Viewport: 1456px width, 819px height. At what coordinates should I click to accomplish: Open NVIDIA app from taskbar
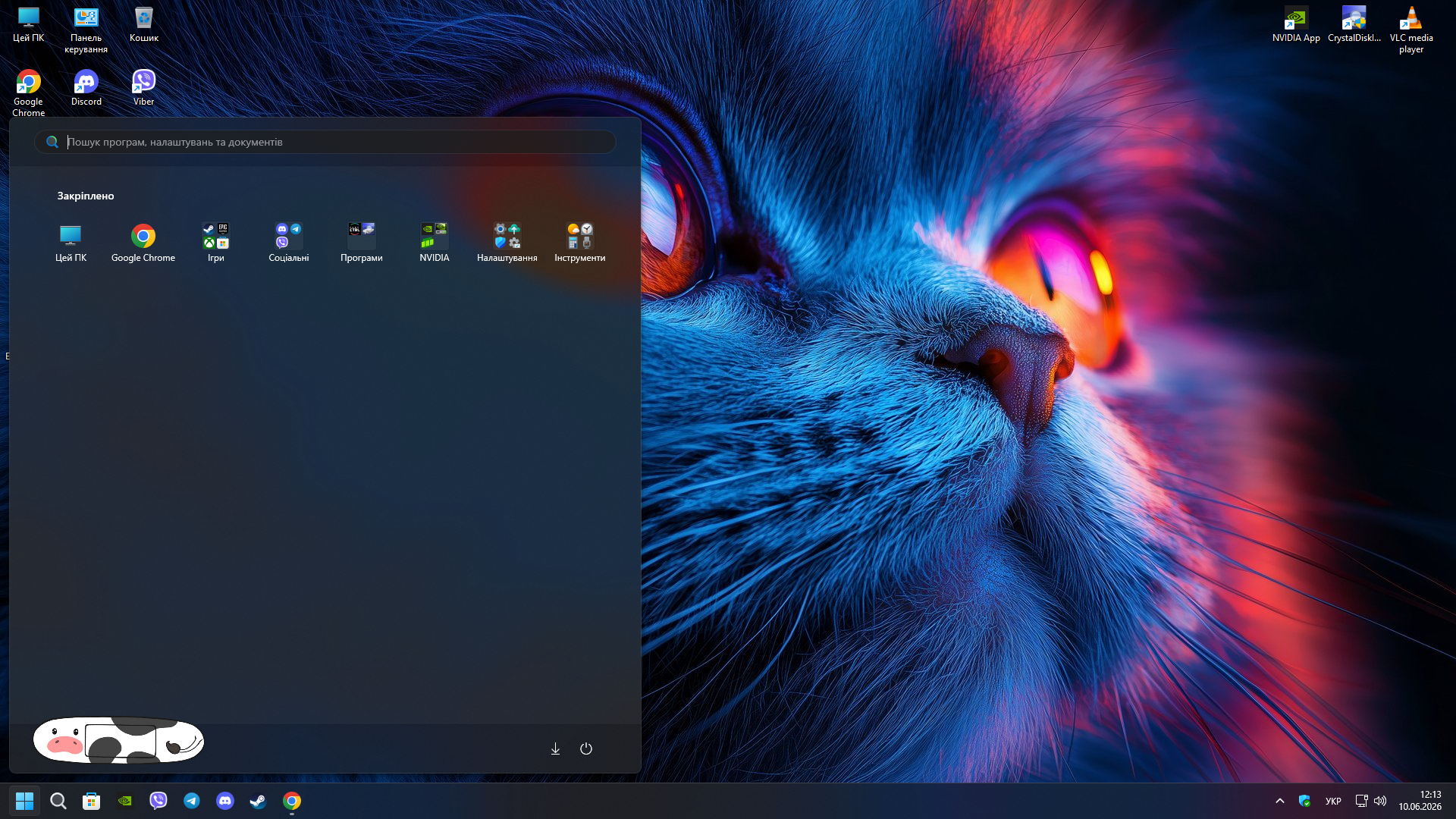click(x=124, y=801)
